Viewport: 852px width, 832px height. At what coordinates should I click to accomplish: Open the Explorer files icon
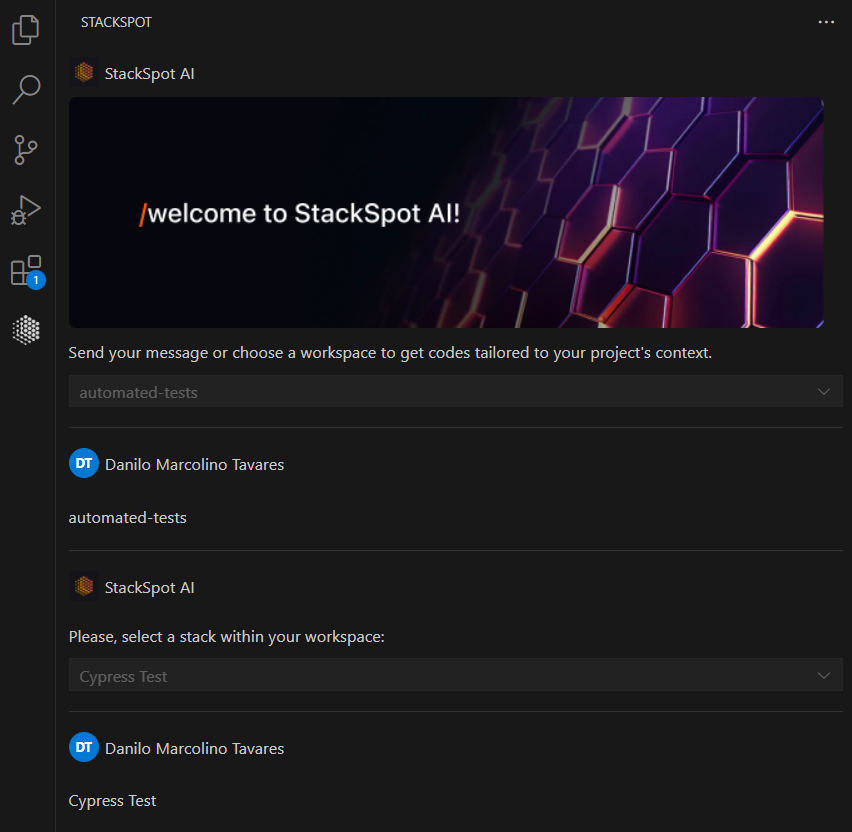click(x=26, y=30)
